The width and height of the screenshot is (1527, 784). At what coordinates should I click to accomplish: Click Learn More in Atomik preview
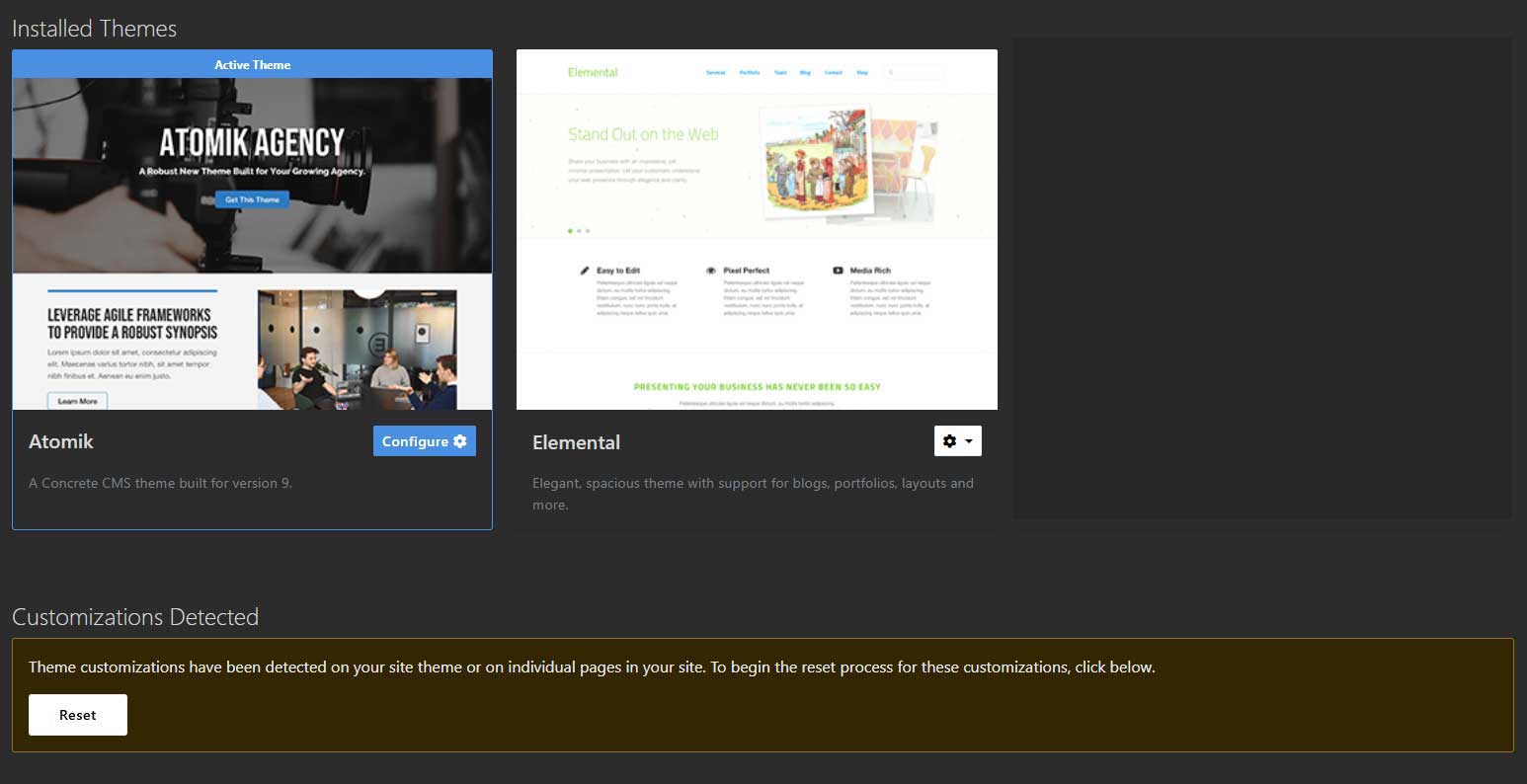pos(77,401)
